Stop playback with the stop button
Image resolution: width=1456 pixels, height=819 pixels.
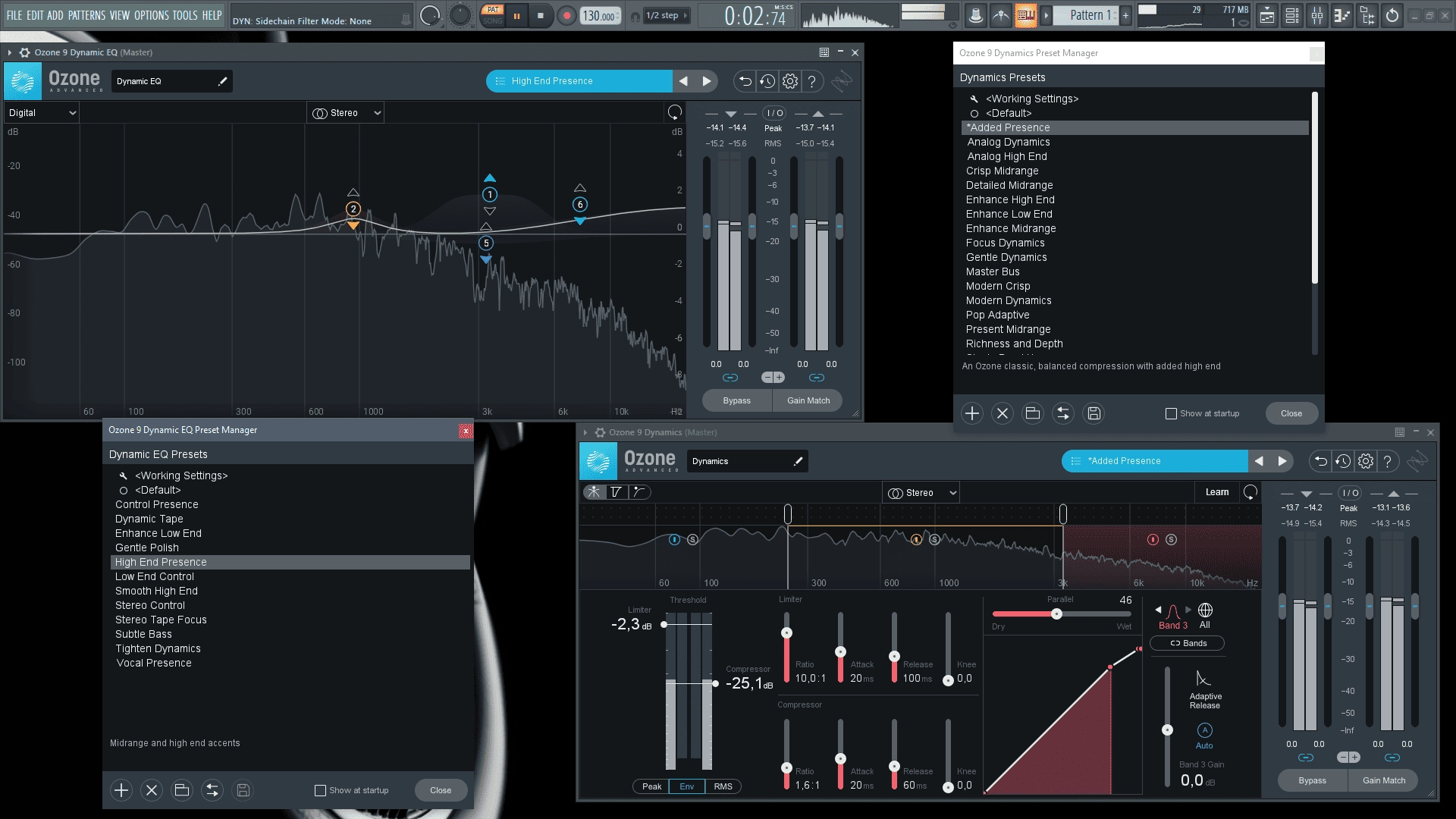[x=540, y=15]
